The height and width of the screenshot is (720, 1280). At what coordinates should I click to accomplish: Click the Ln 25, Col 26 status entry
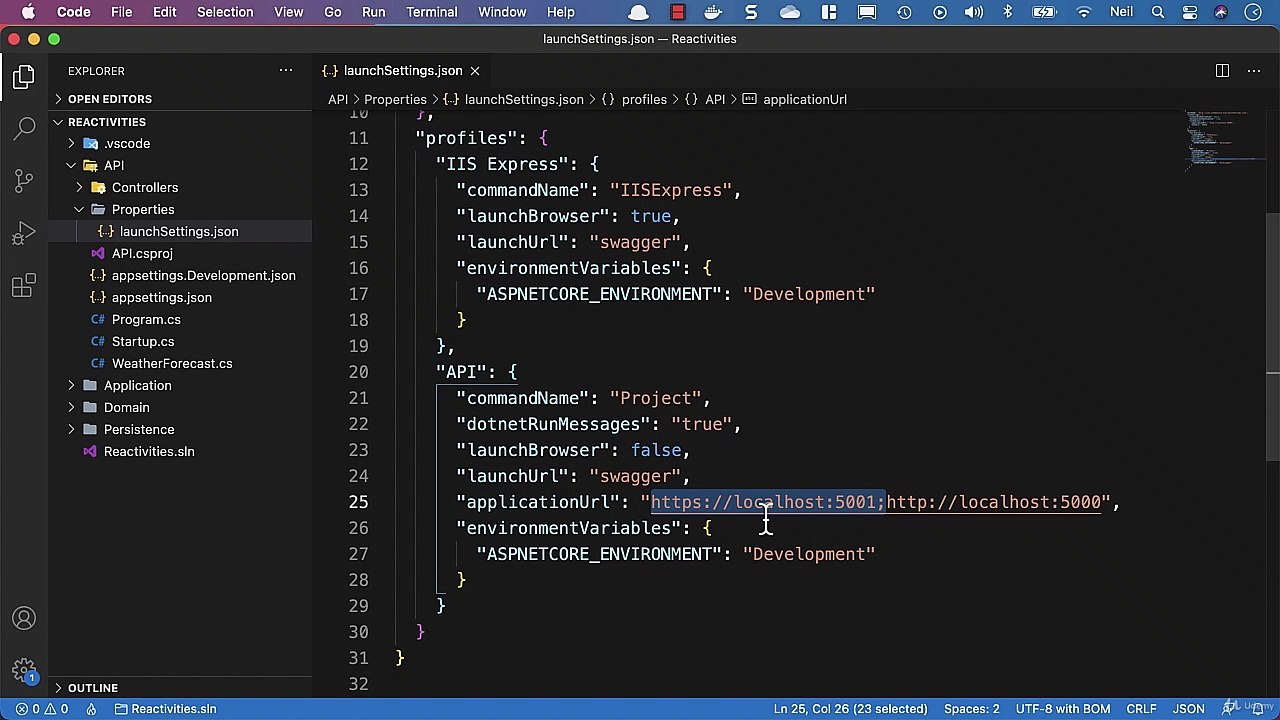click(850, 709)
